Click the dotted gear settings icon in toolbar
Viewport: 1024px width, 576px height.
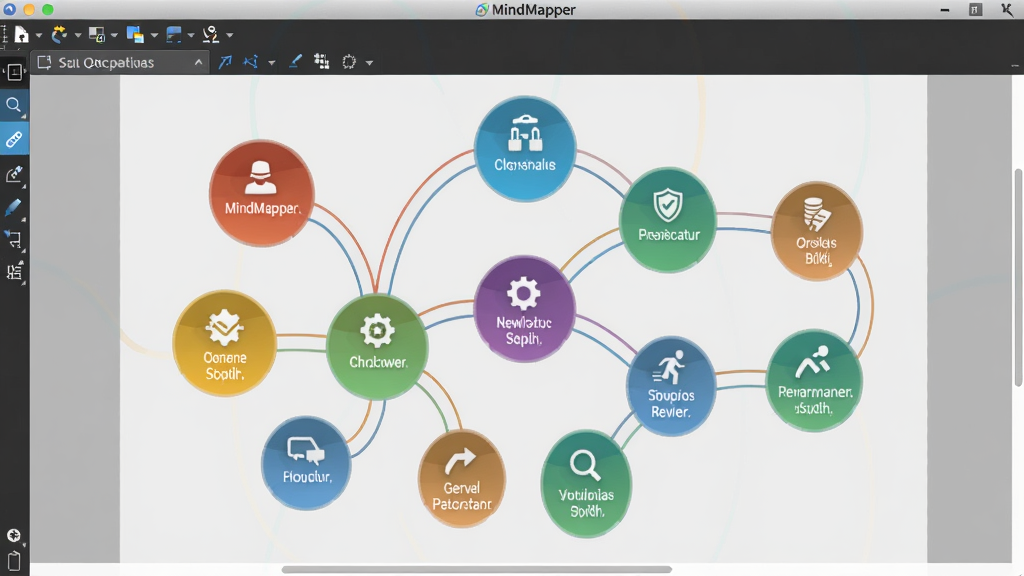pyautogui.click(x=349, y=62)
